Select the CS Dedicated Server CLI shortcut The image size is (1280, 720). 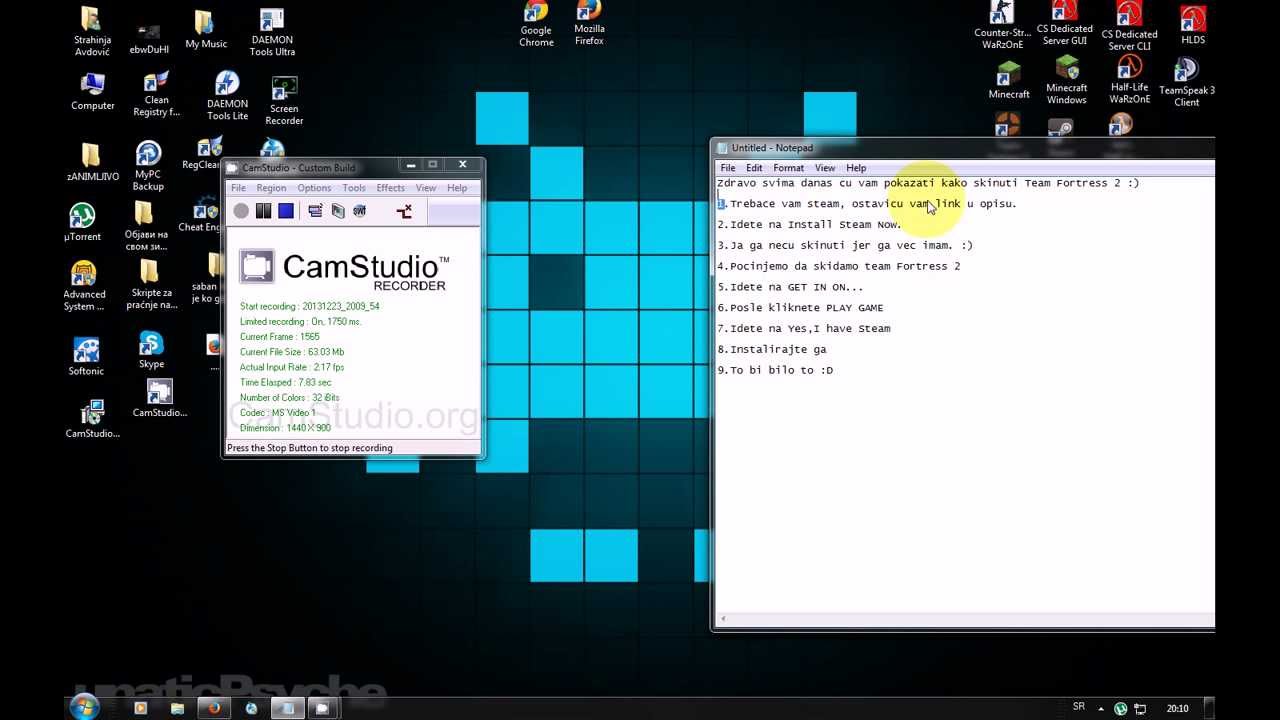pyautogui.click(x=1129, y=26)
